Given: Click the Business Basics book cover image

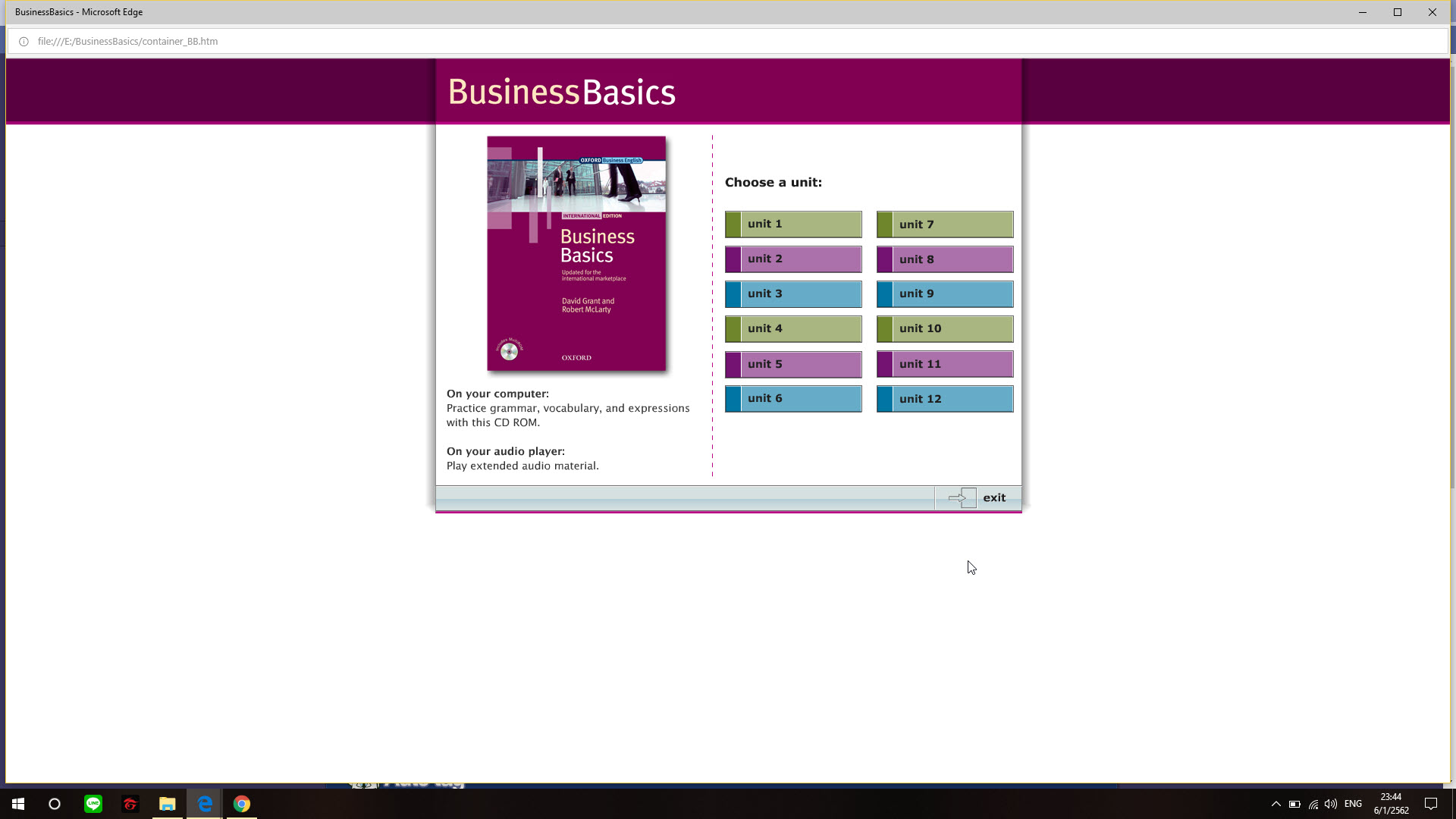Looking at the screenshot, I should [x=576, y=253].
